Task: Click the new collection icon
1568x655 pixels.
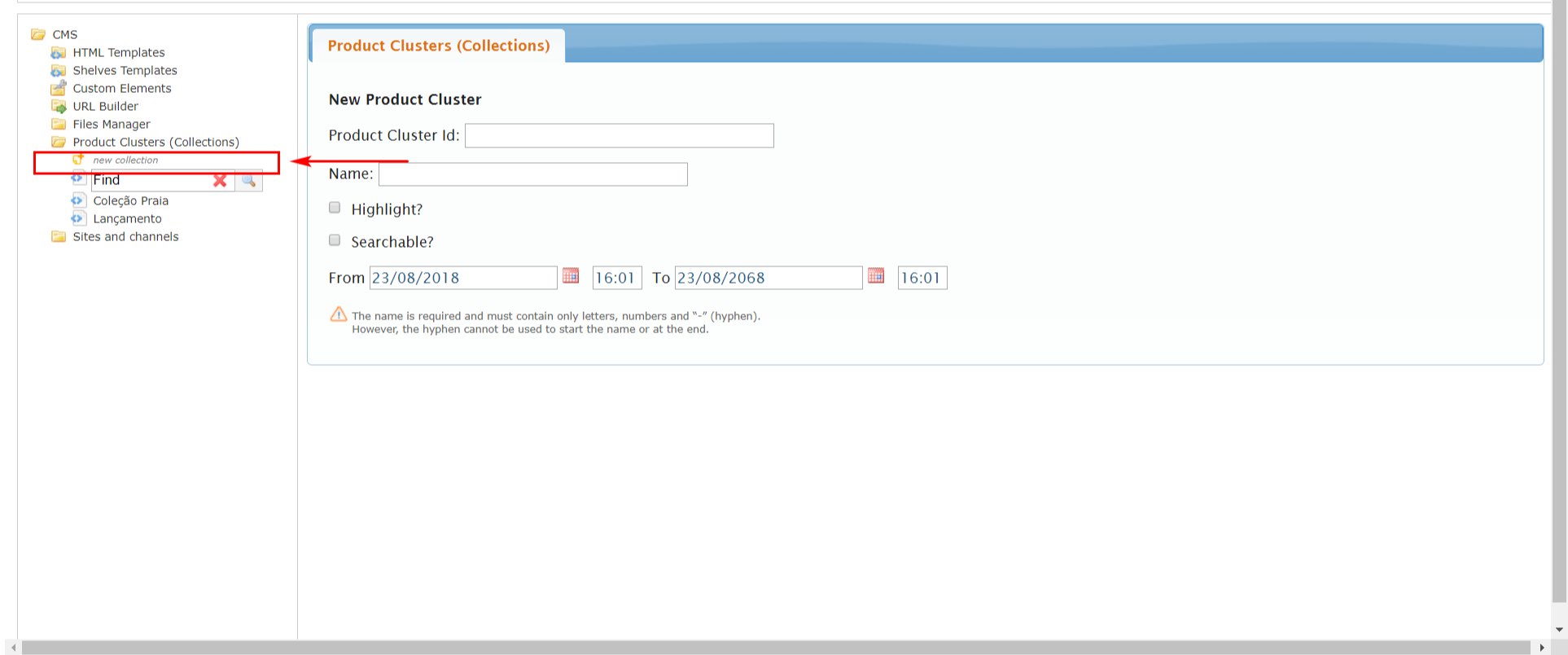Action: tap(78, 160)
